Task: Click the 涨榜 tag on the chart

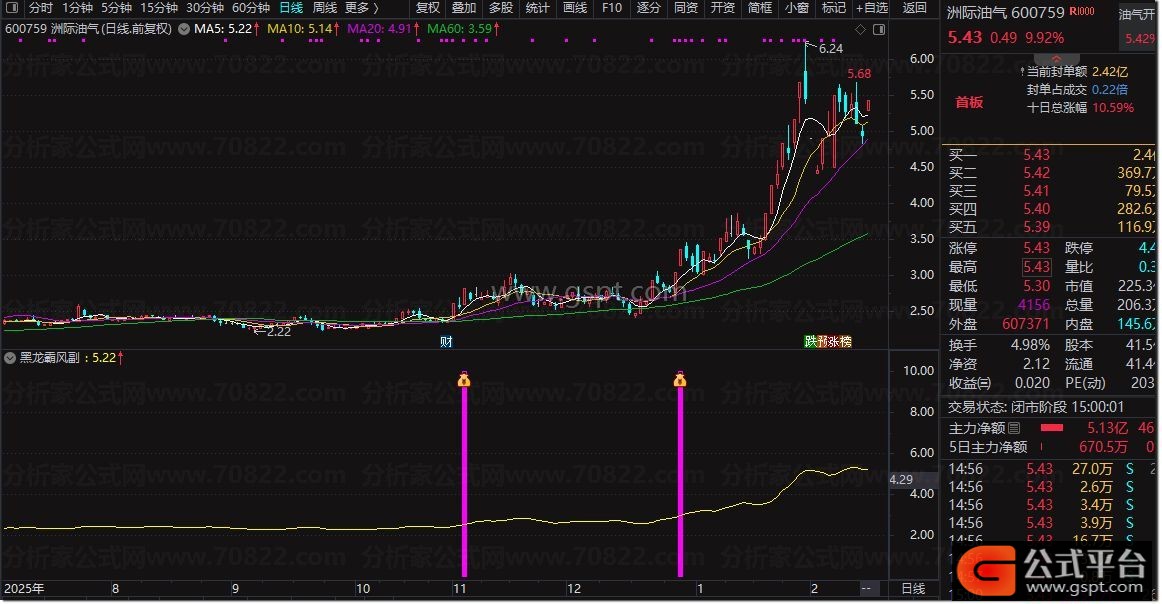Action: pos(840,341)
